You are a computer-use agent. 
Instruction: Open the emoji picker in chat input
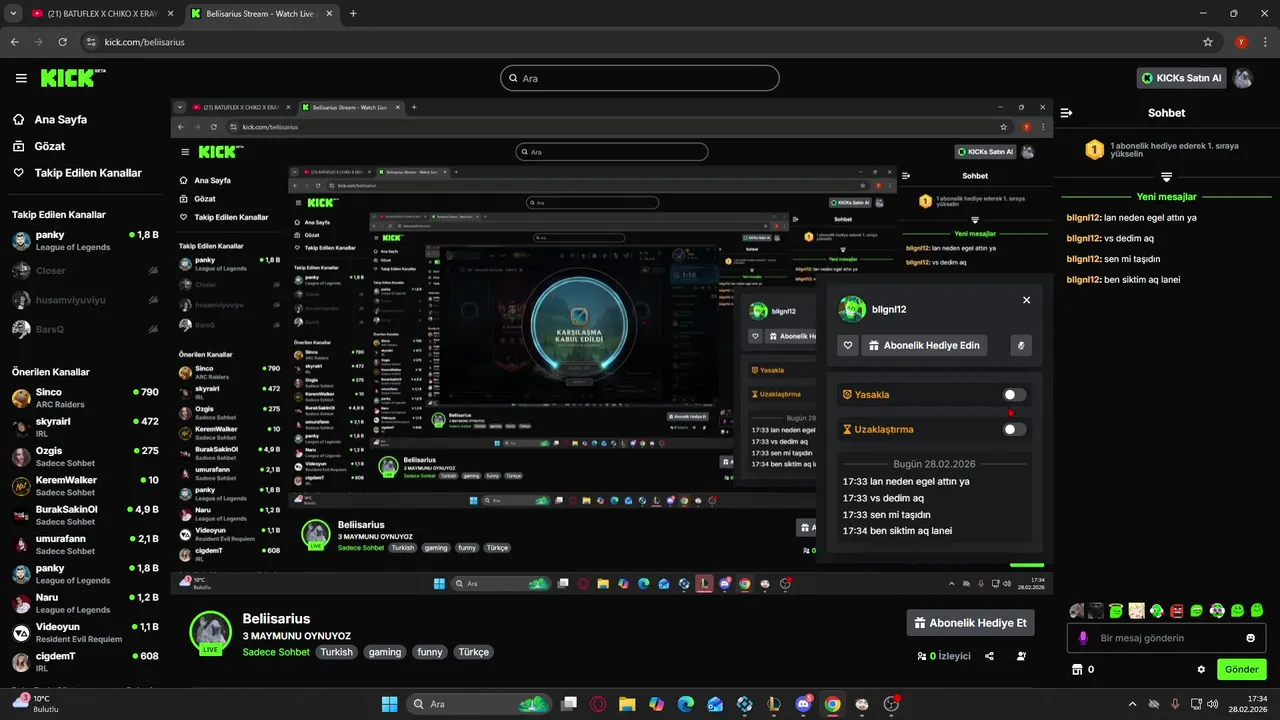tap(1250, 638)
